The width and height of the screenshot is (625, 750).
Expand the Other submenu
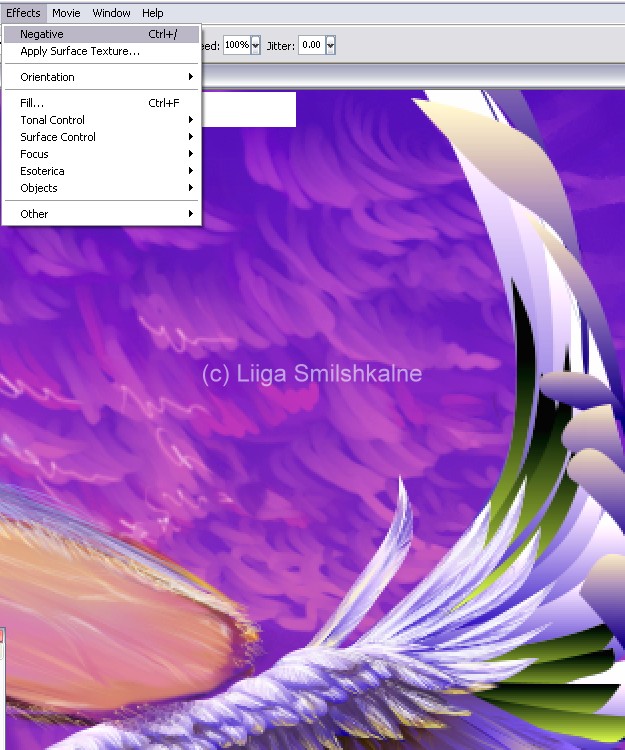(x=101, y=214)
